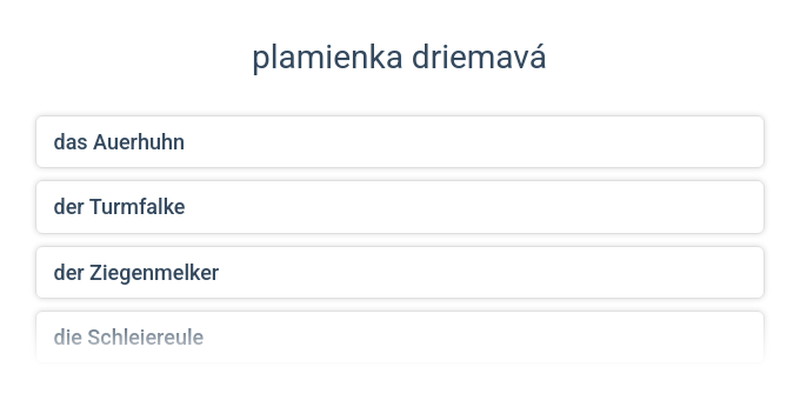Click the word "plamienka" in the heading
800x400 pixels.
pyautogui.click(x=328, y=58)
